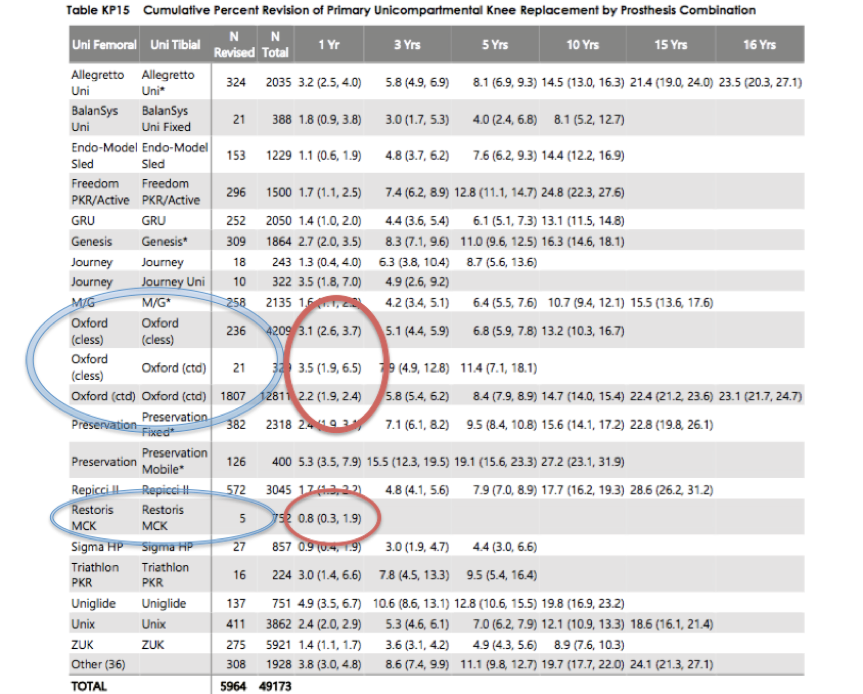Click the "Journey Uni" tibial cell
Screen dimensions: 863x694
pos(173,282)
